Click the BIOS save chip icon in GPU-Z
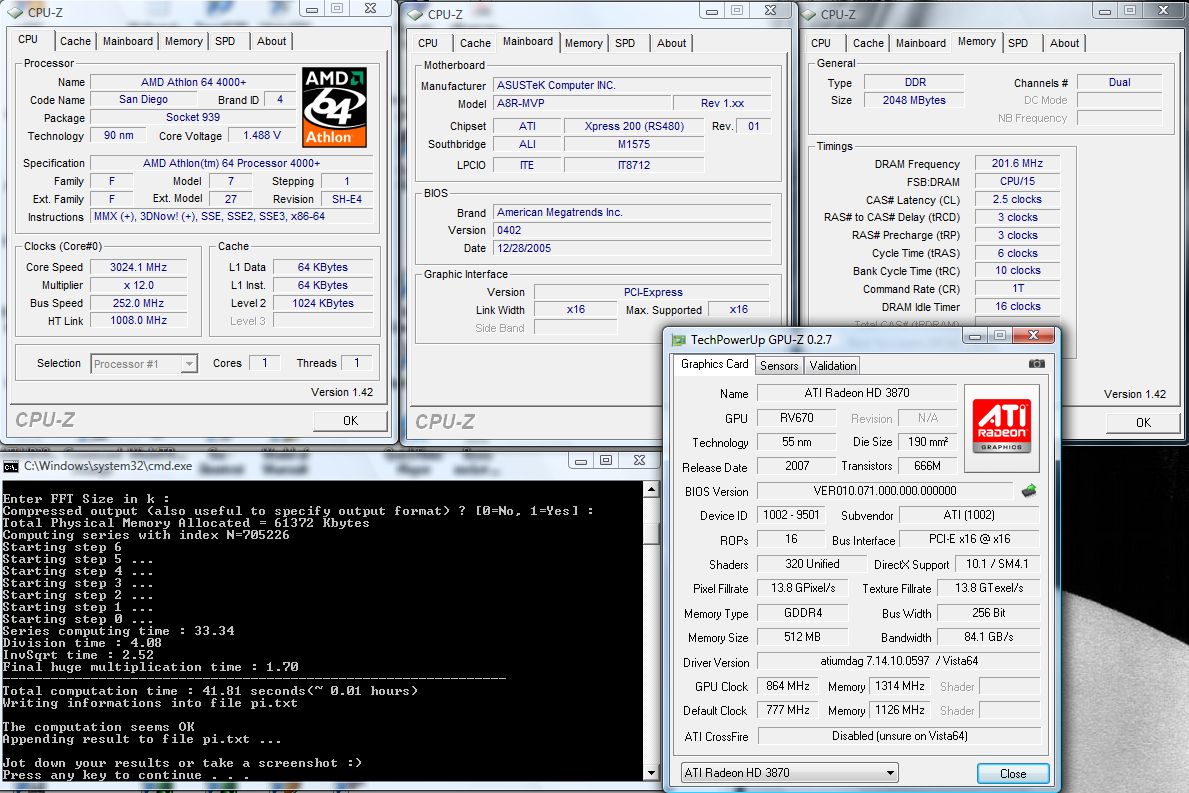 tap(1029, 491)
